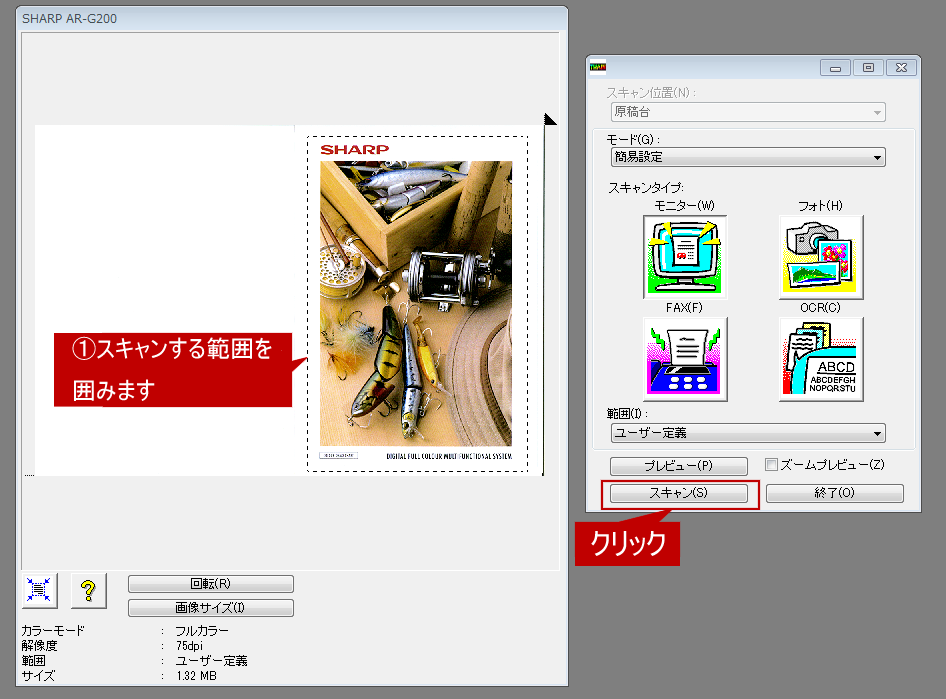946x699 pixels.
Task: Choose the FAX(F) scan type icon
Action: [685, 359]
